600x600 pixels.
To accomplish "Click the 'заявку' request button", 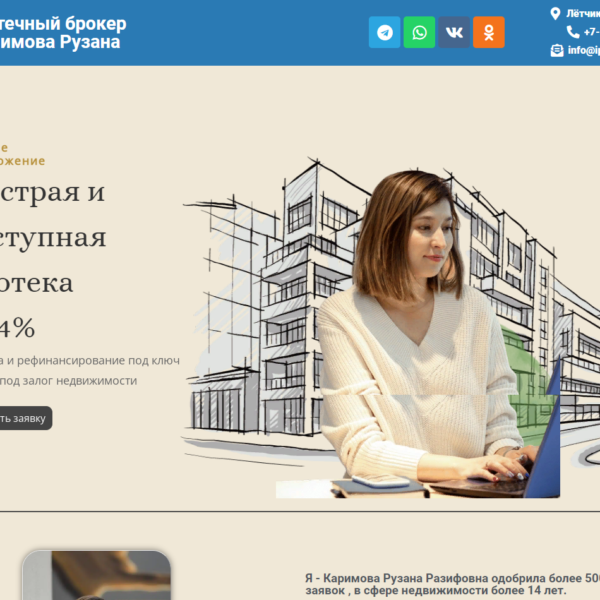I will pos(25,418).
